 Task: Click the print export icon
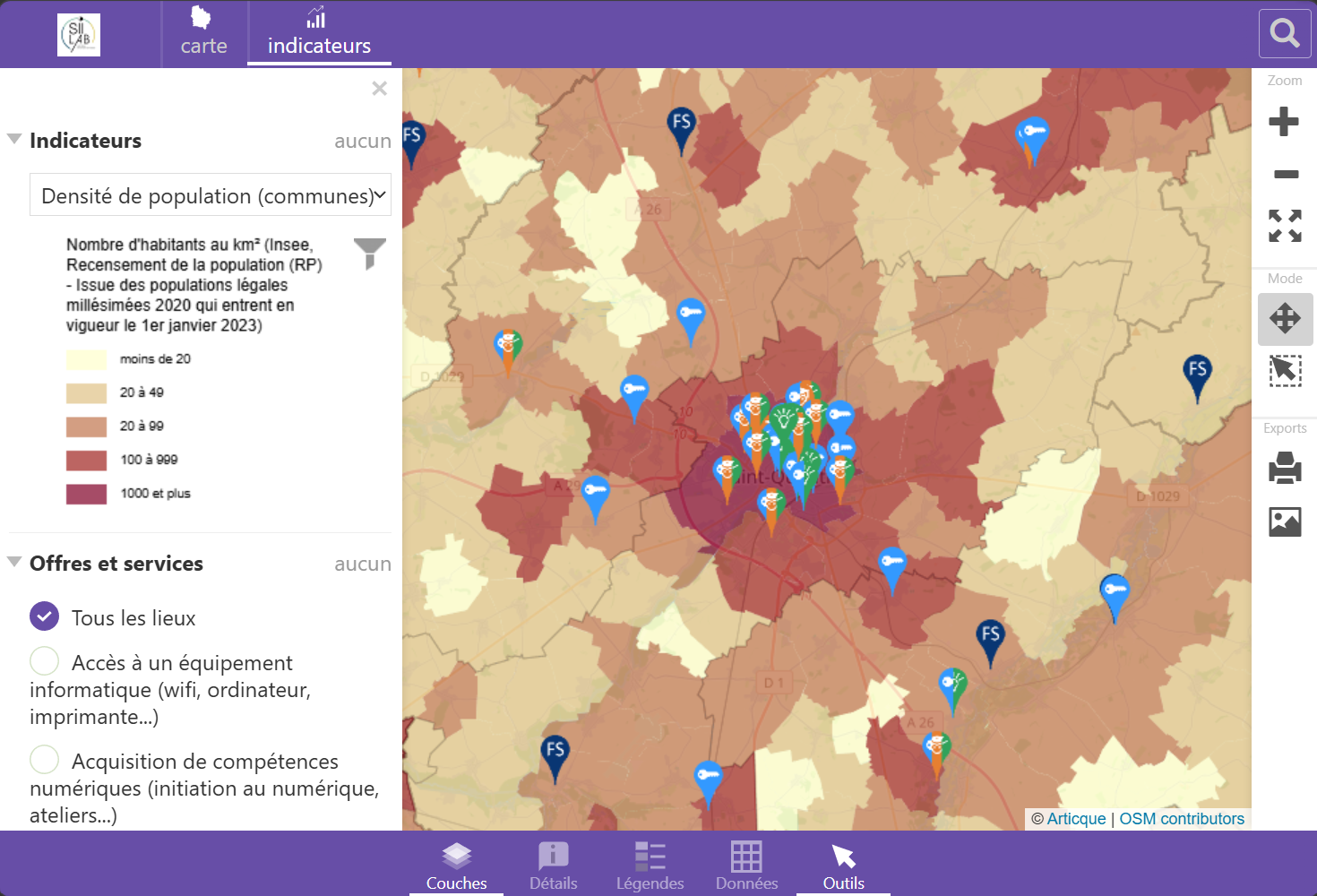pos(1285,468)
